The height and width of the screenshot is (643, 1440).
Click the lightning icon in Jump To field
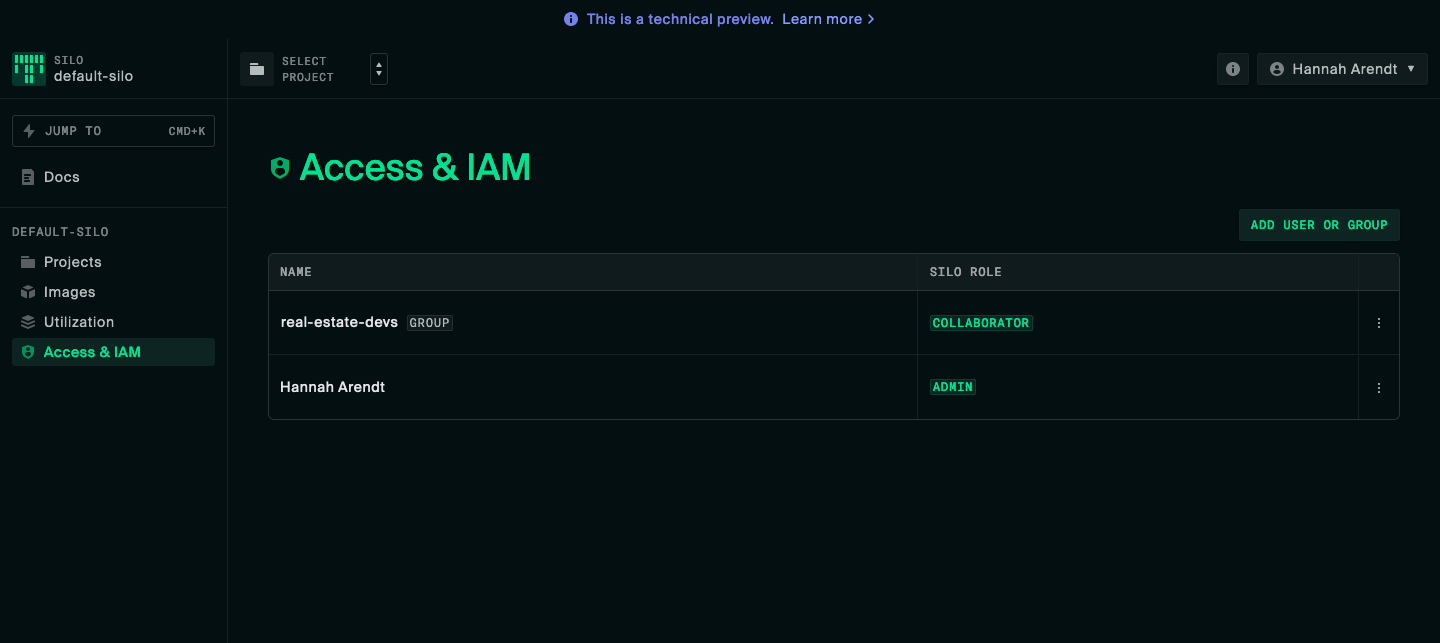coord(29,130)
